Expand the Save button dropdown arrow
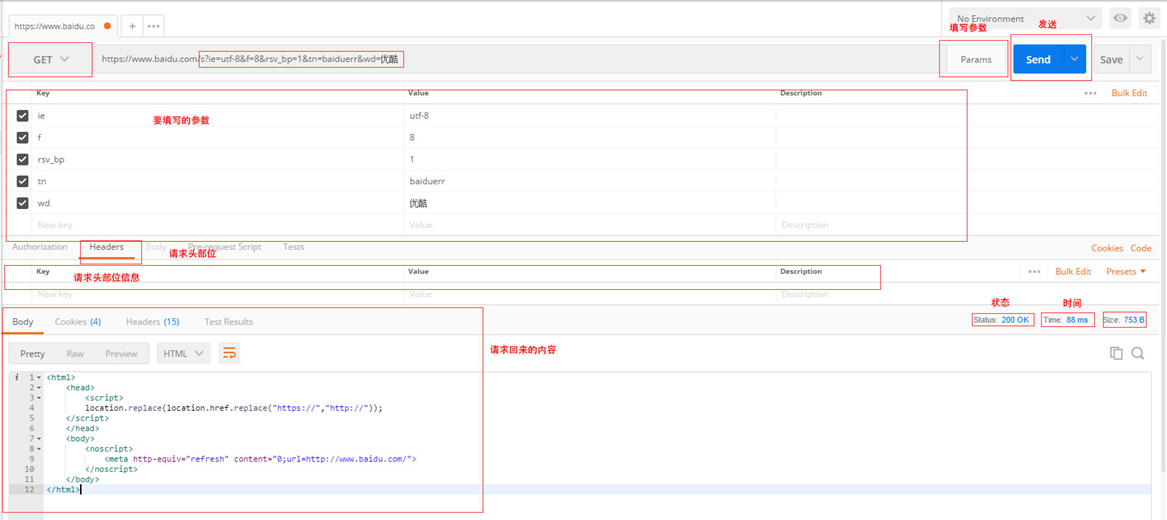 1140,60
